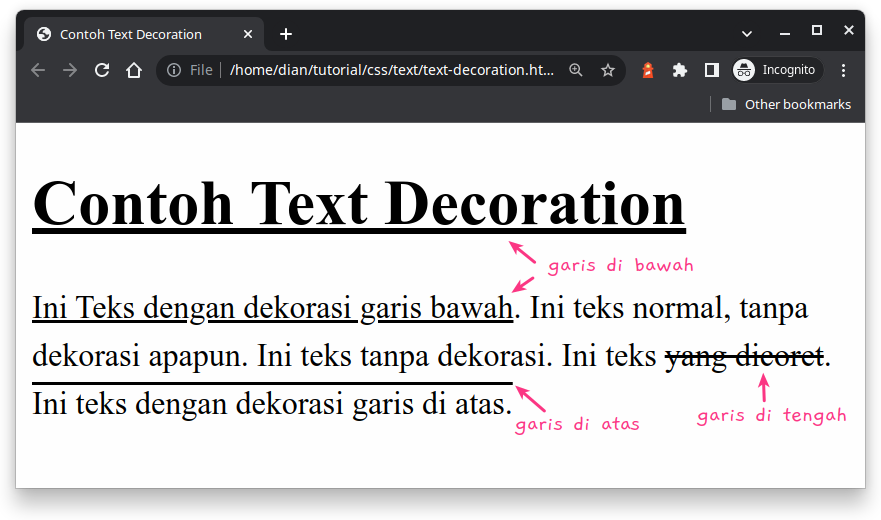The width and height of the screenshot is (881, 520).
Task: Expand the tab search chevron
Action: (747, 34)
